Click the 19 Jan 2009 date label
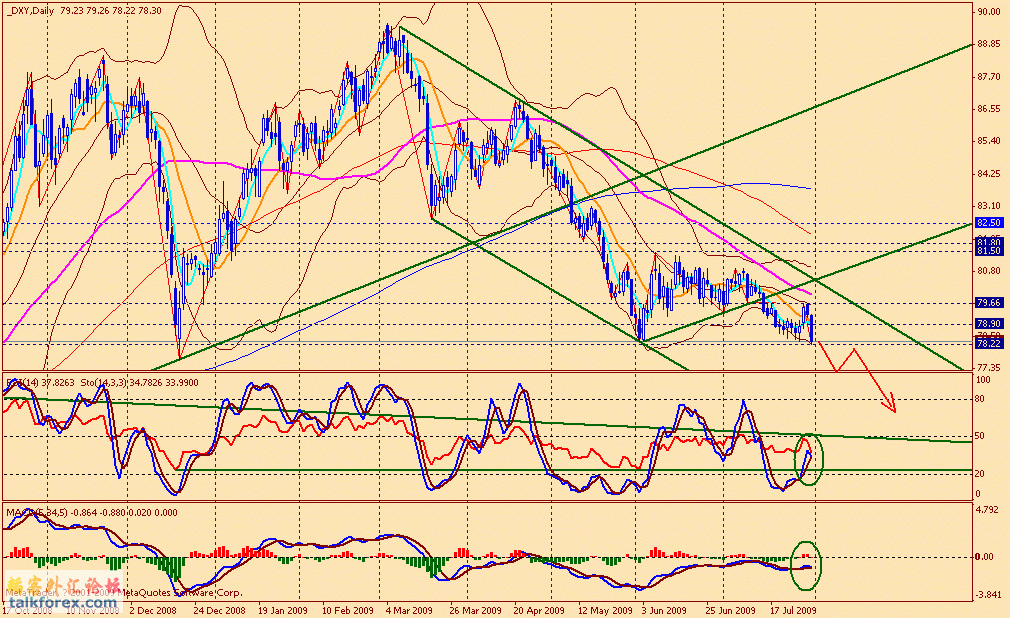Screen dimensions: 1010x618 click(x=283, y=610)
